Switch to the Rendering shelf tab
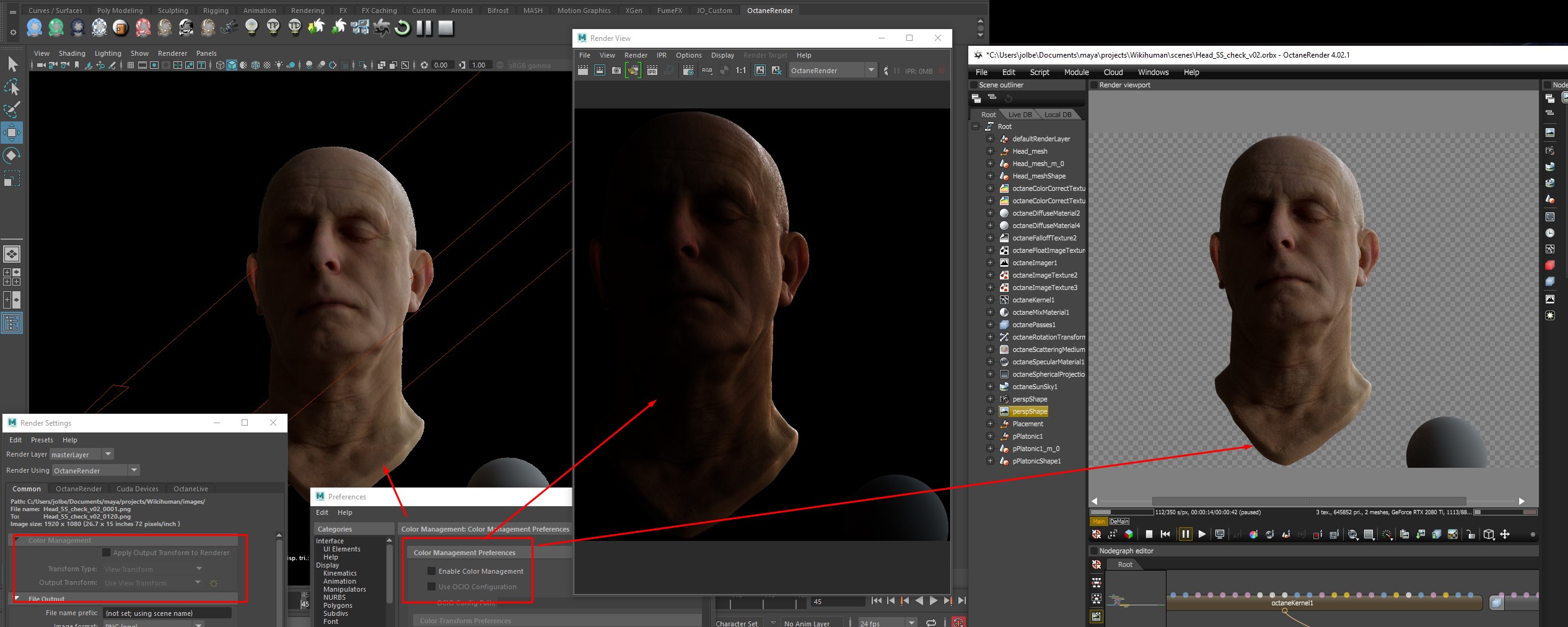The width and height of the screenshot is (1568, 627). [307, 11]
